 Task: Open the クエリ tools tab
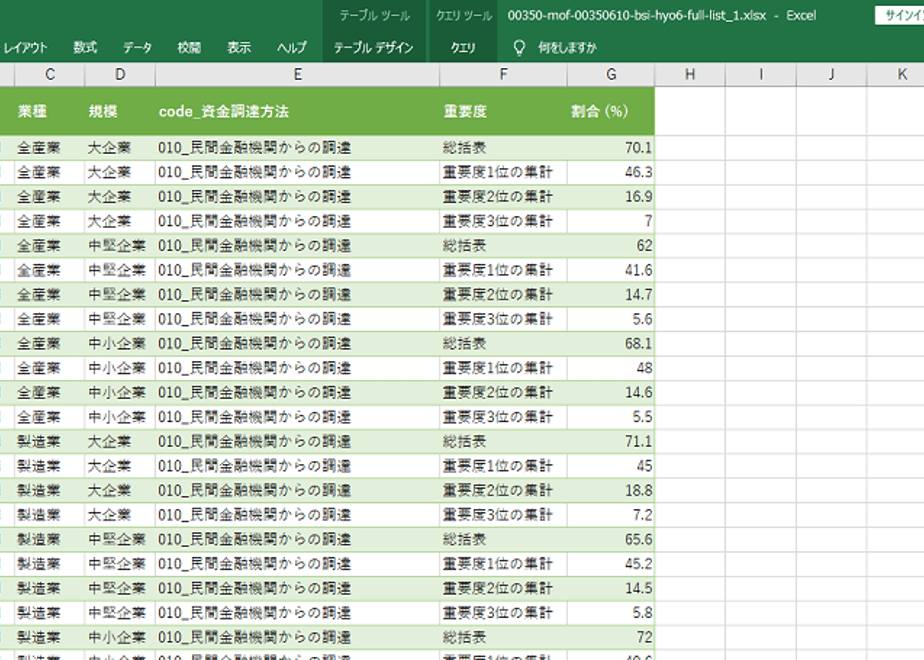(463, 48)
